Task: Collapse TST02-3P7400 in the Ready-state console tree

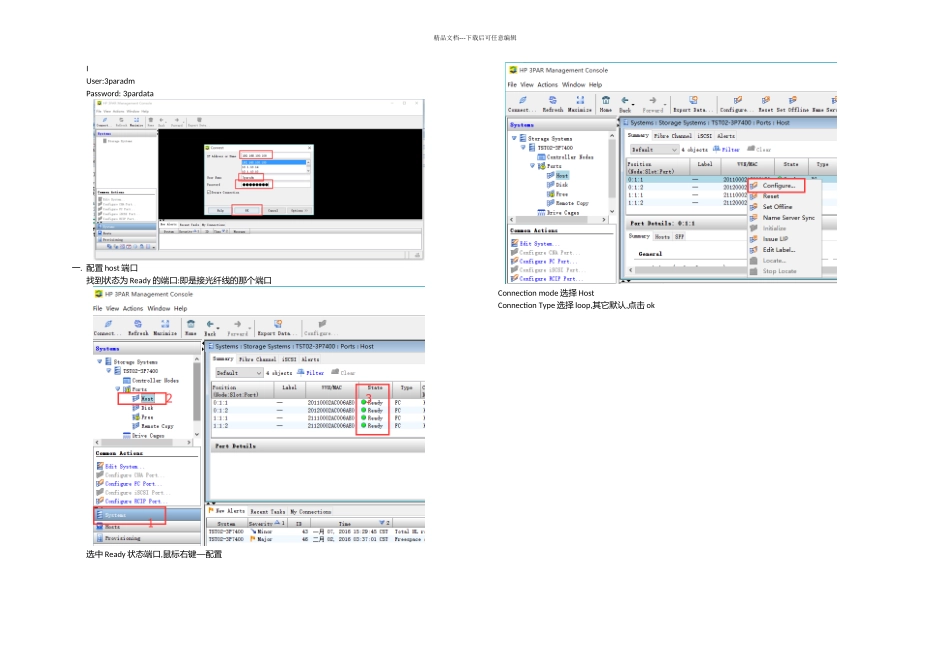Action: coord(109,371)
